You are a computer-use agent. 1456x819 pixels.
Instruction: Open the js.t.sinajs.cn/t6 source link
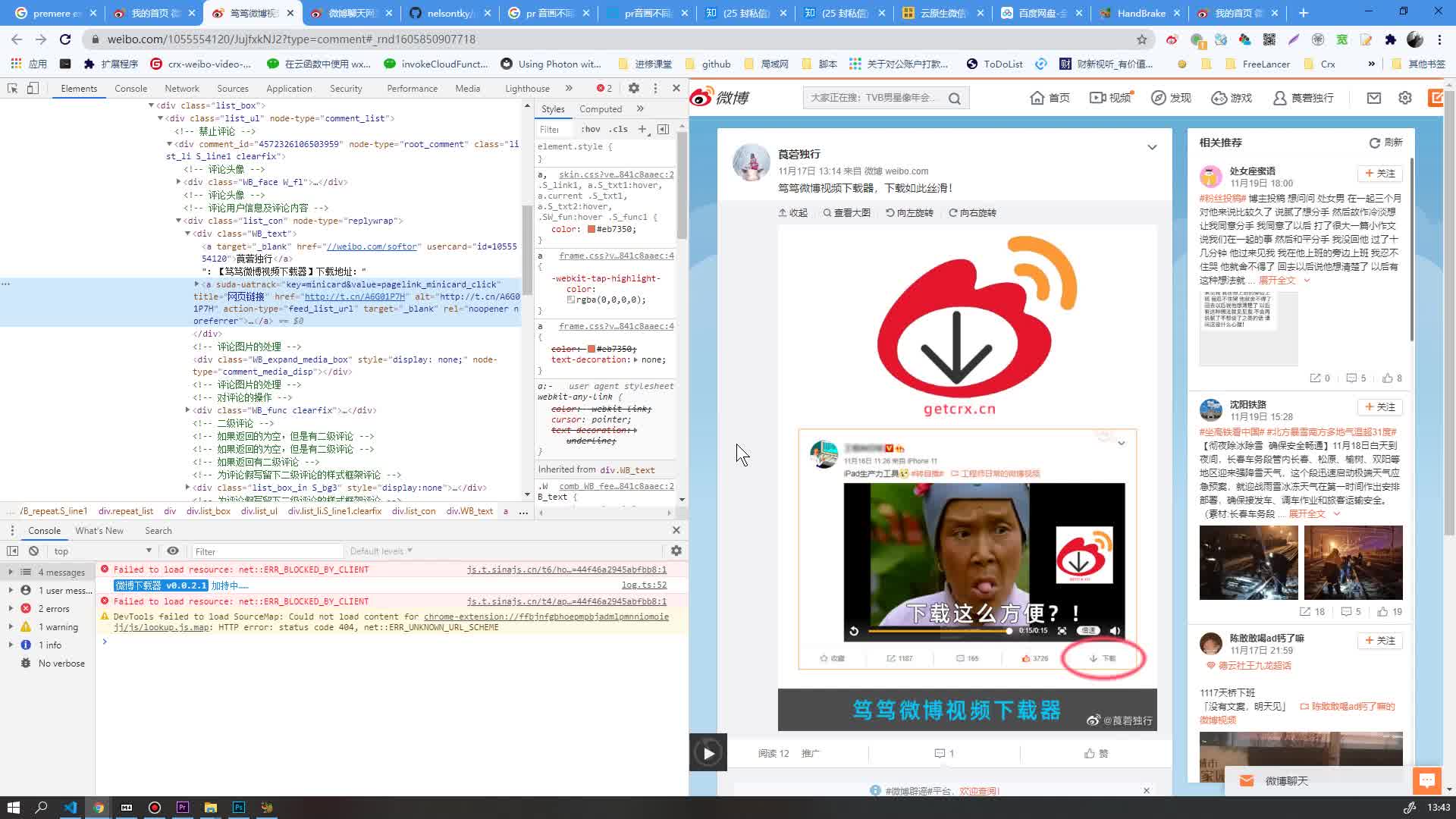(x=566, y=570)
